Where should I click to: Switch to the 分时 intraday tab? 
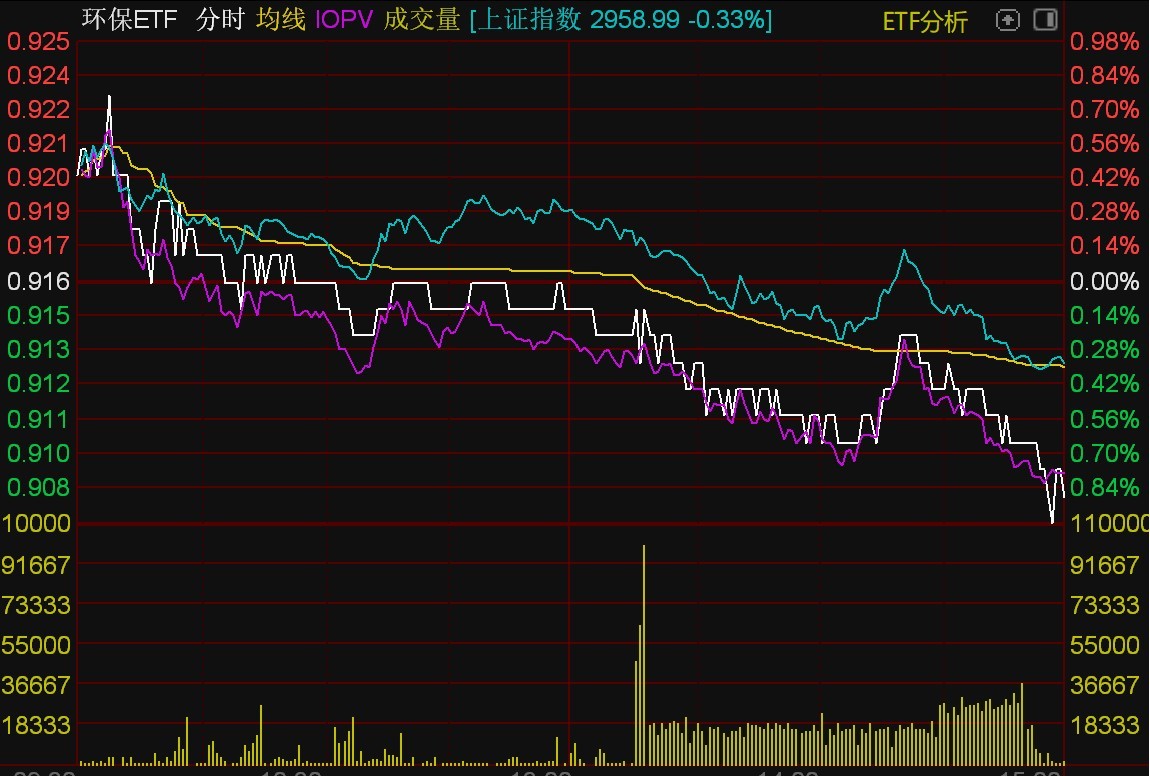222,19
